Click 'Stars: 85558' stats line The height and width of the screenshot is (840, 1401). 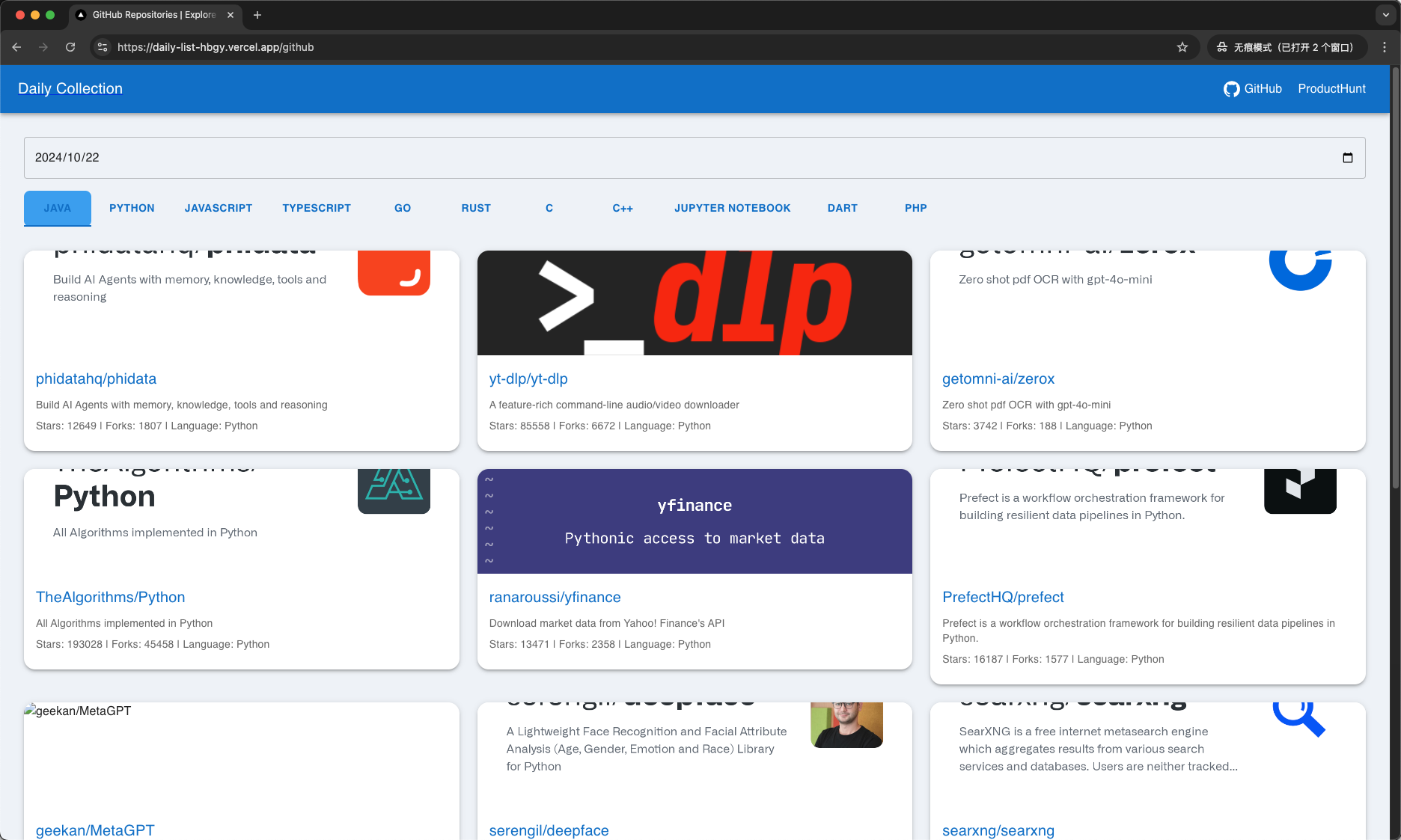[600, 426]
